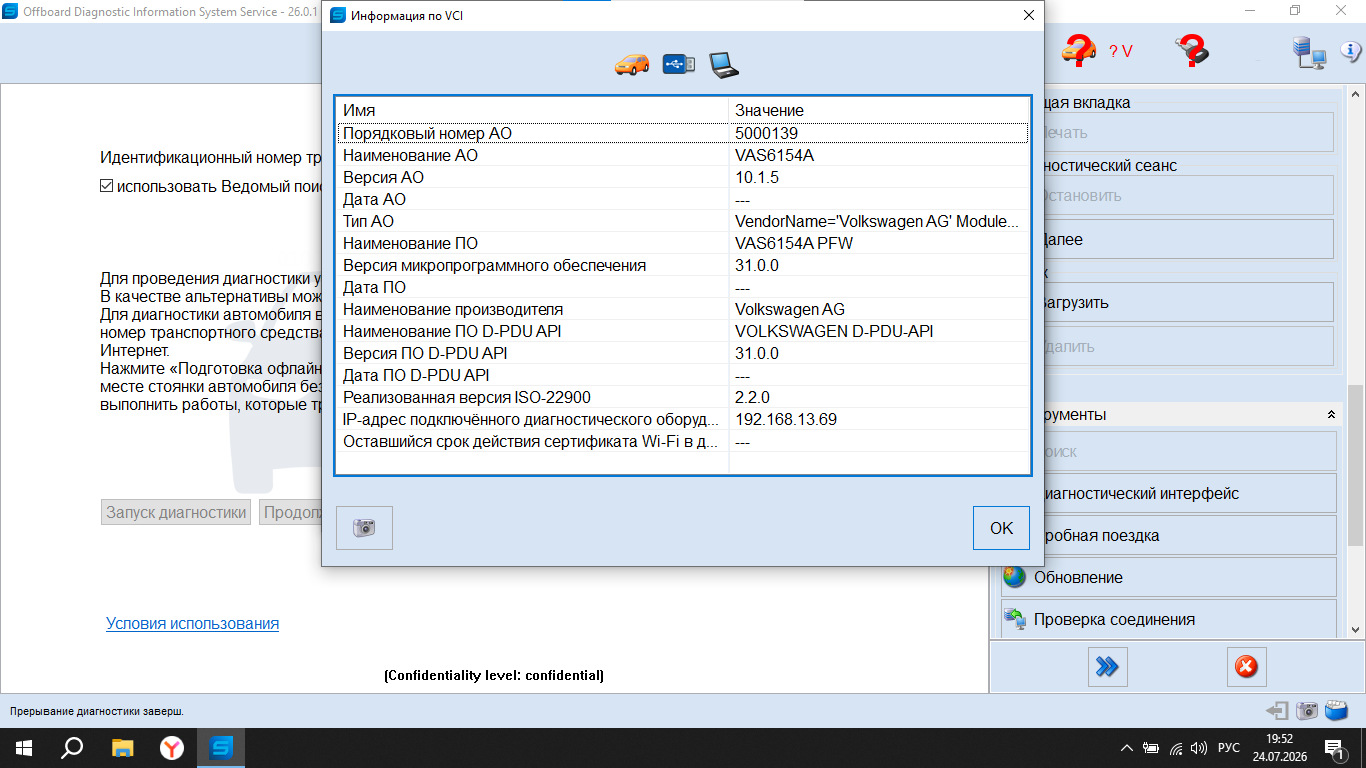
Task: Open the notification center icon
Action: 1333,747
